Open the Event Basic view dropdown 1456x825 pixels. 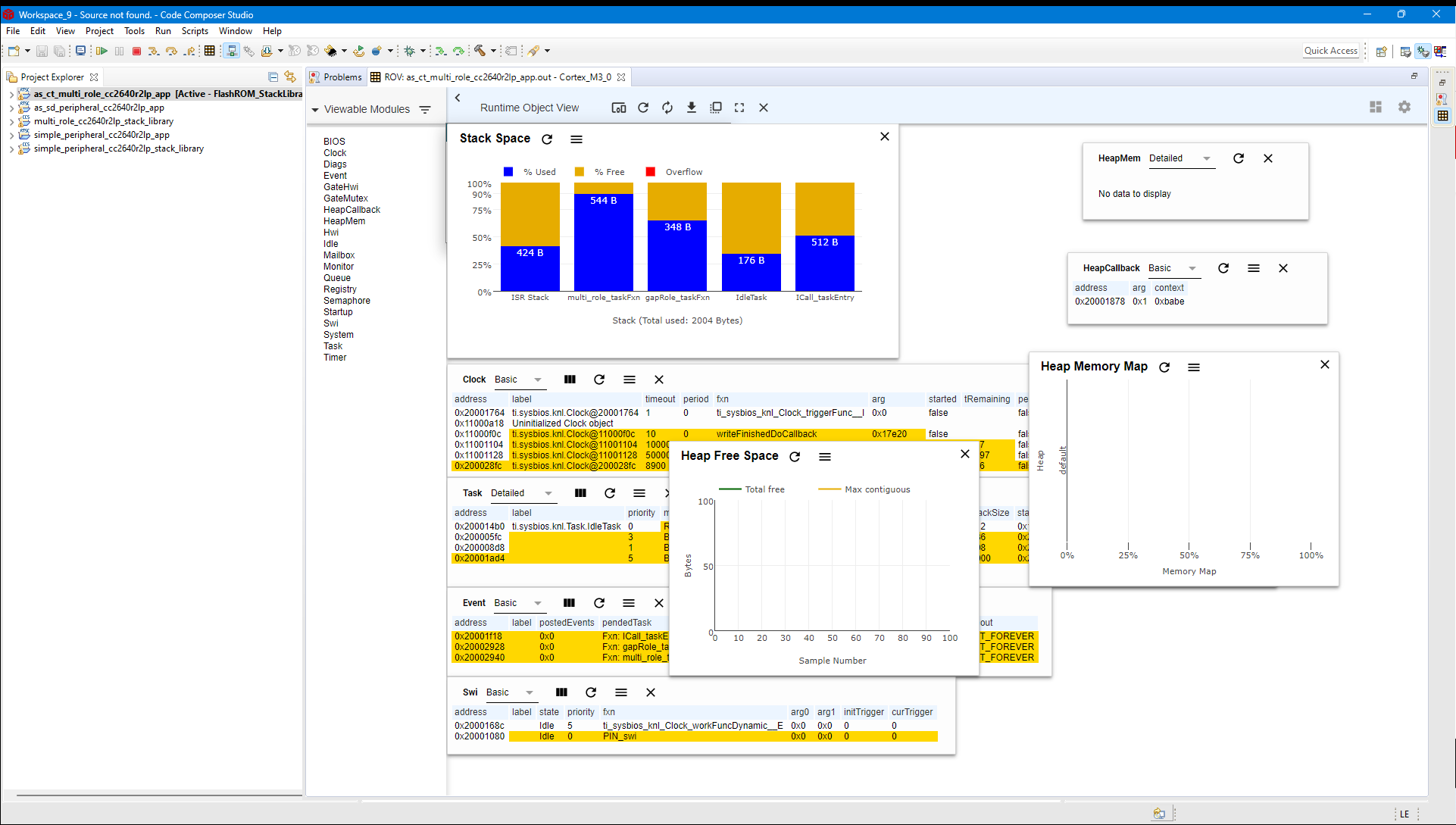519,603
